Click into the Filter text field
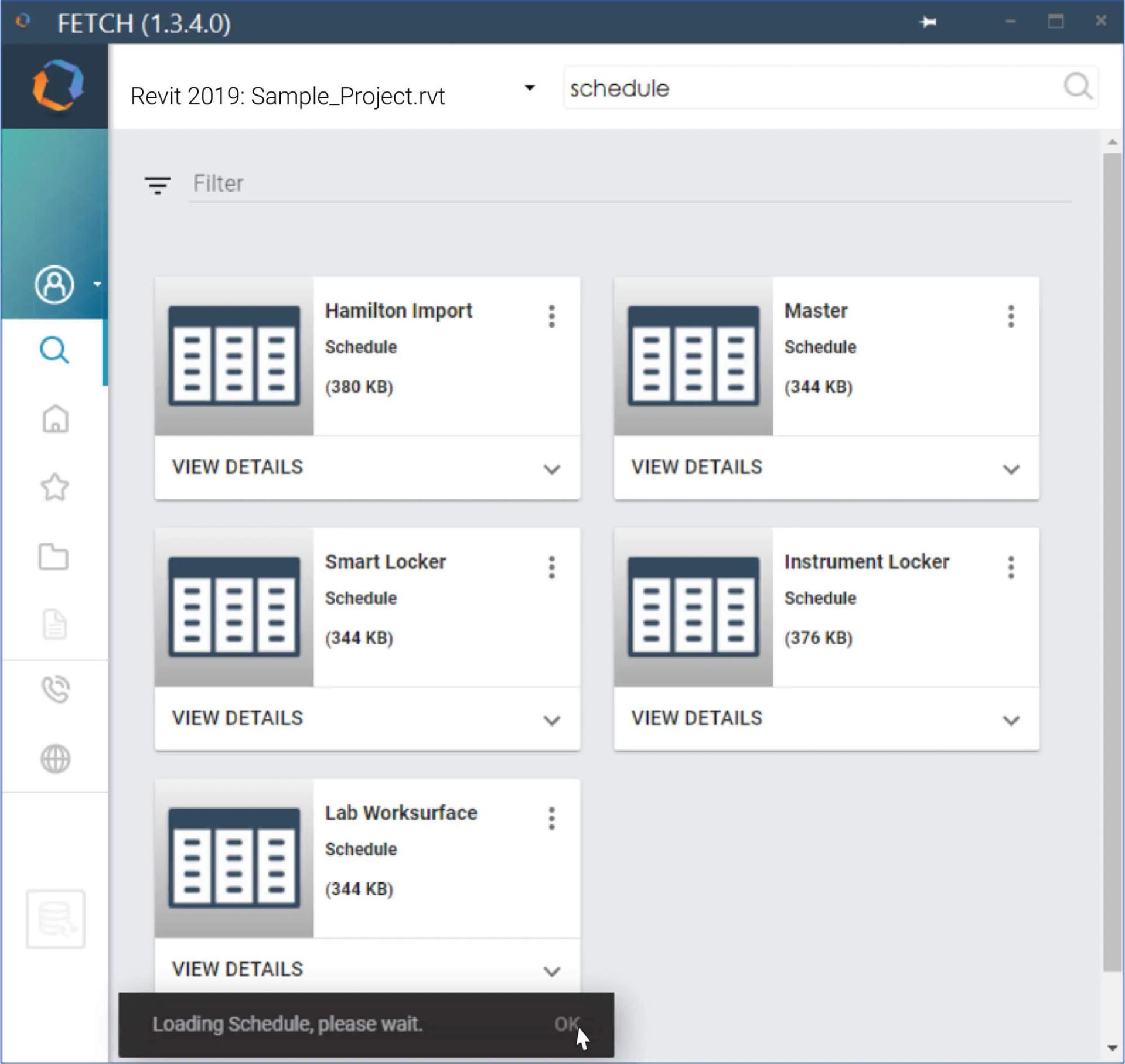 [x=630, y=183]
